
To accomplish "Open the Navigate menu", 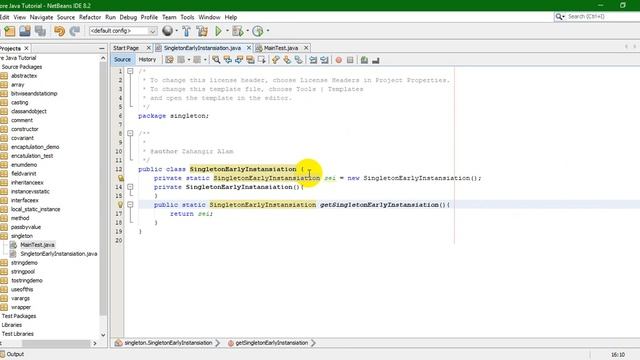I will tap(41, 17).
